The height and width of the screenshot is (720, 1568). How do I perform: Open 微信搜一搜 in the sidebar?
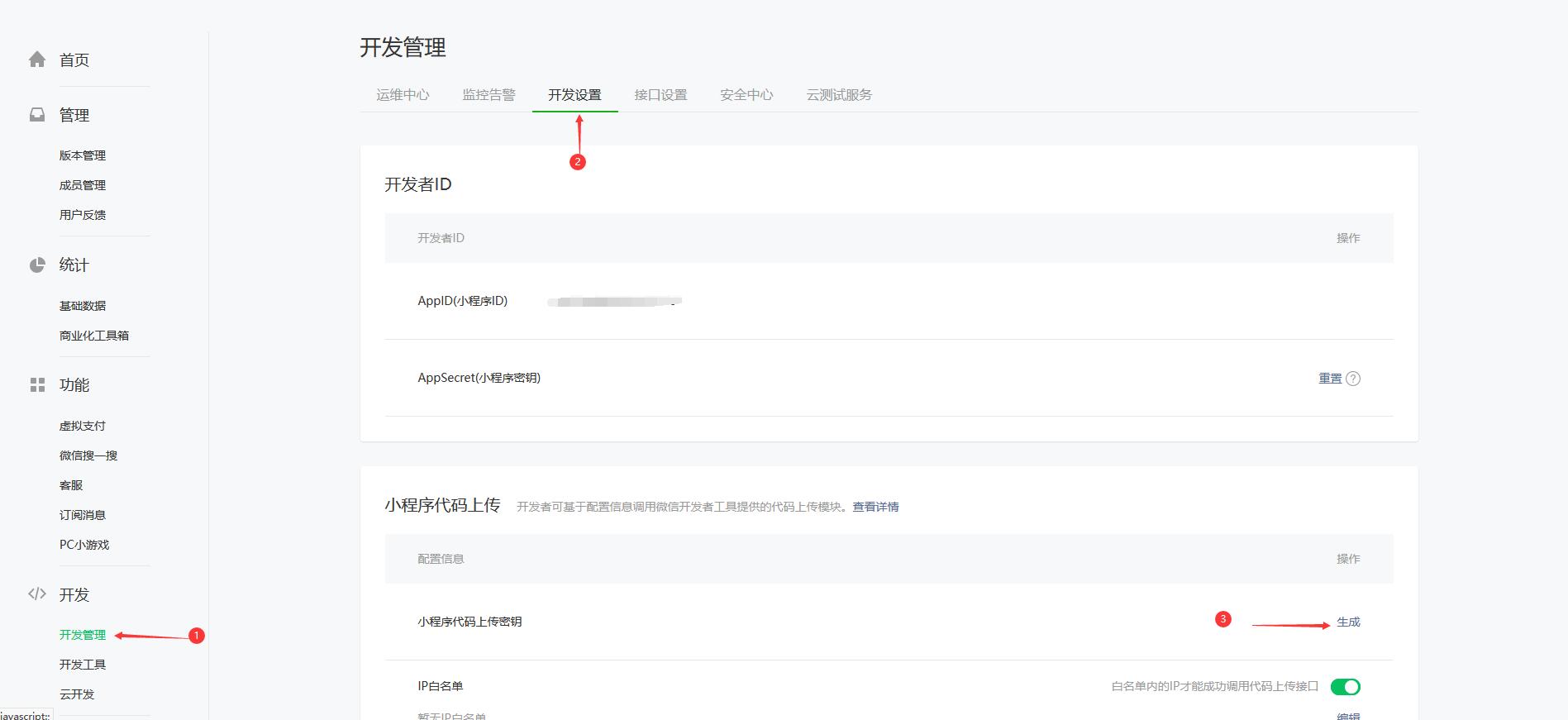[88, 455]
